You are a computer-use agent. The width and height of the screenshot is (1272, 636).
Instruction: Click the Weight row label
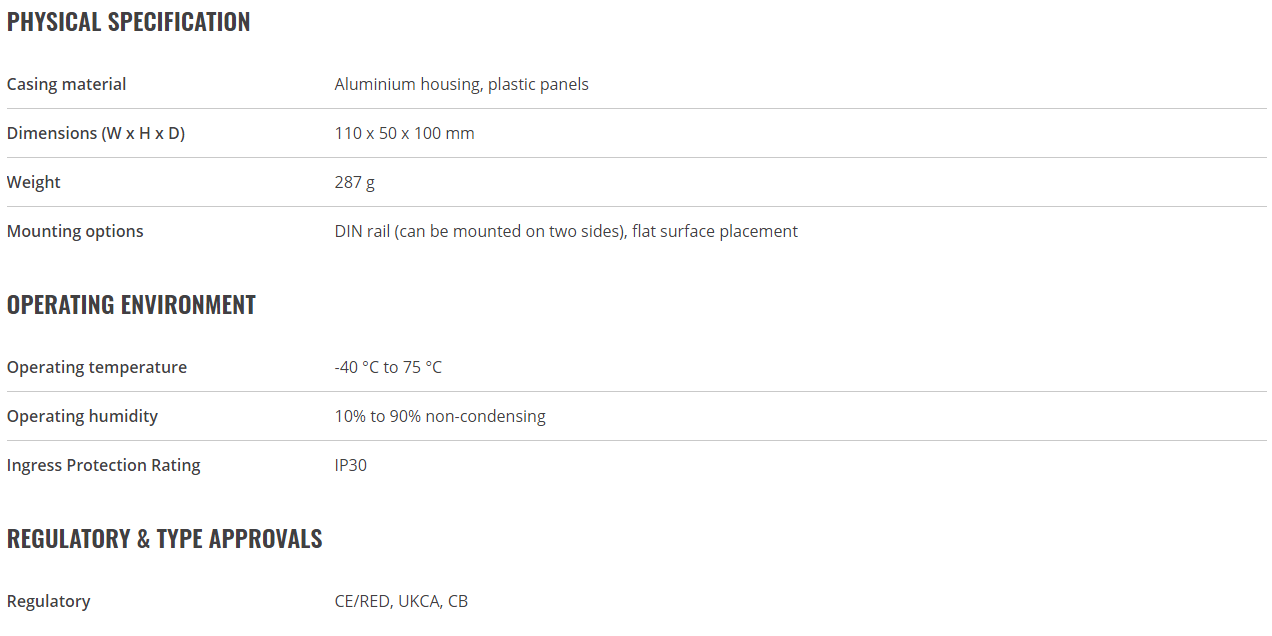click(33, 182)
